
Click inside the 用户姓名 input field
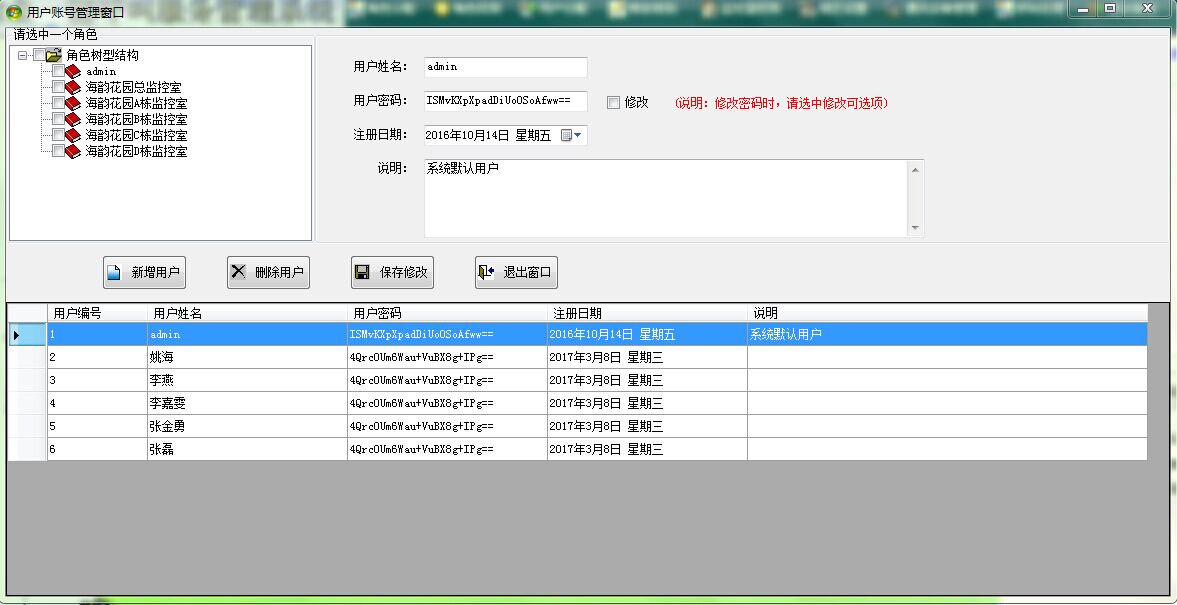(x=505, y=67)
